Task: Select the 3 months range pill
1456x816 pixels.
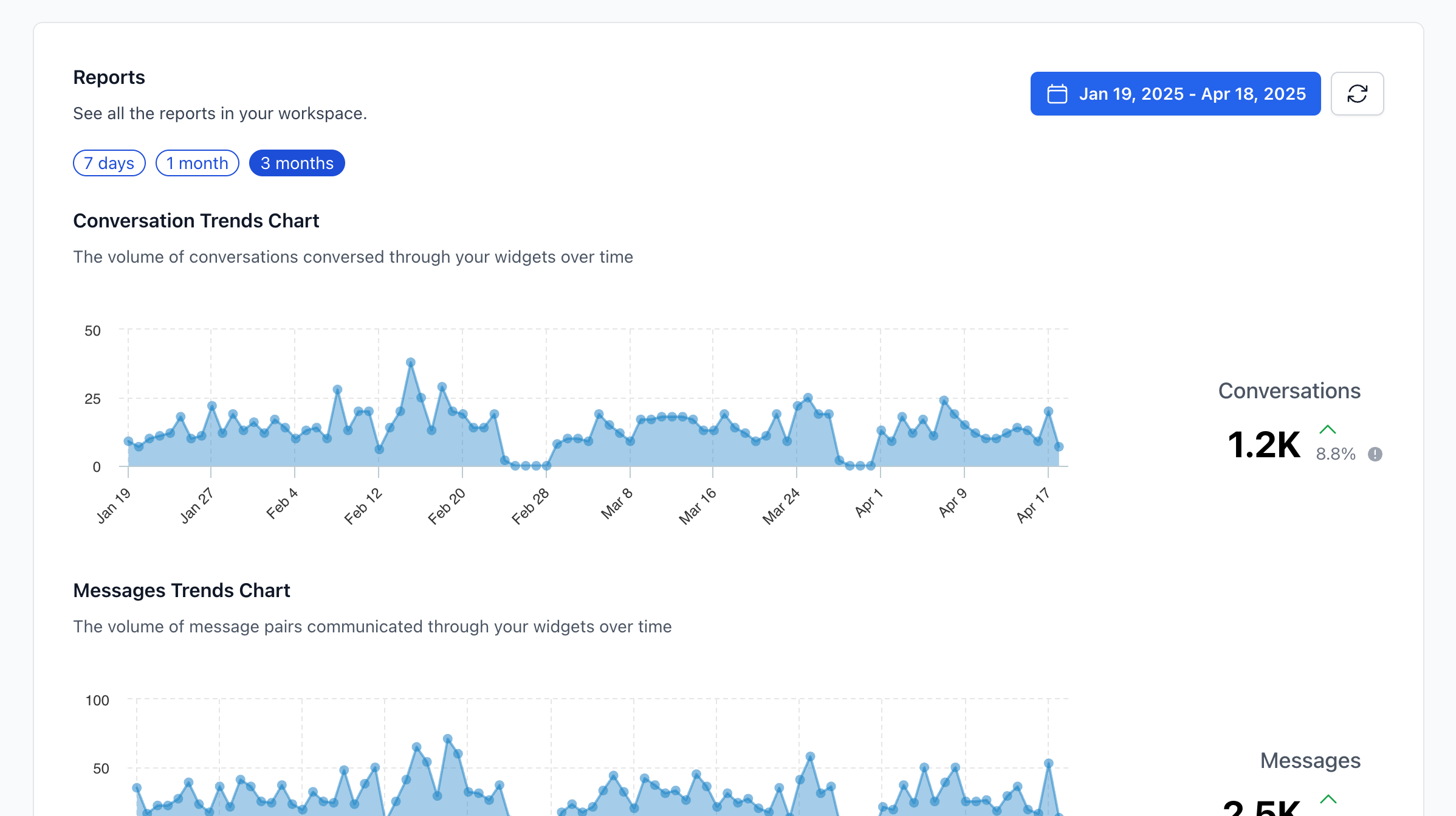Action: [297, 163]
